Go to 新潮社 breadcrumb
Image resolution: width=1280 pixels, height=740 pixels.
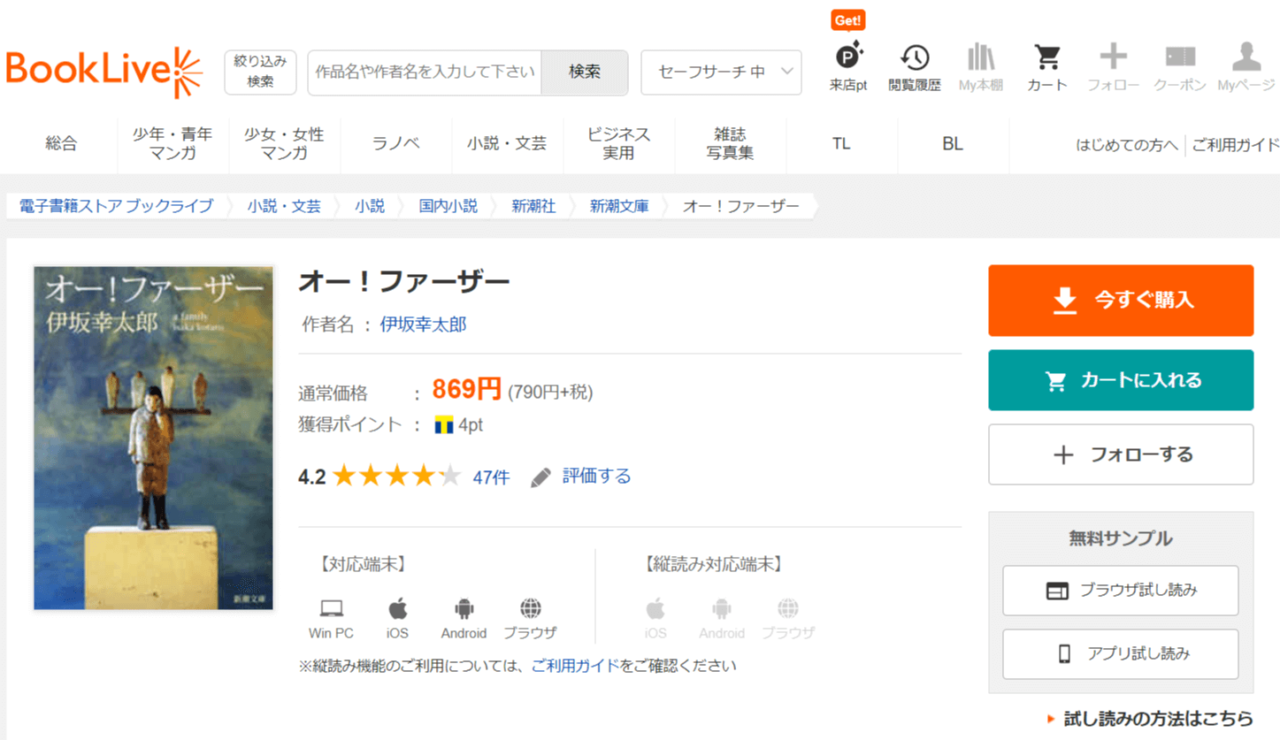tap(534, 206)
